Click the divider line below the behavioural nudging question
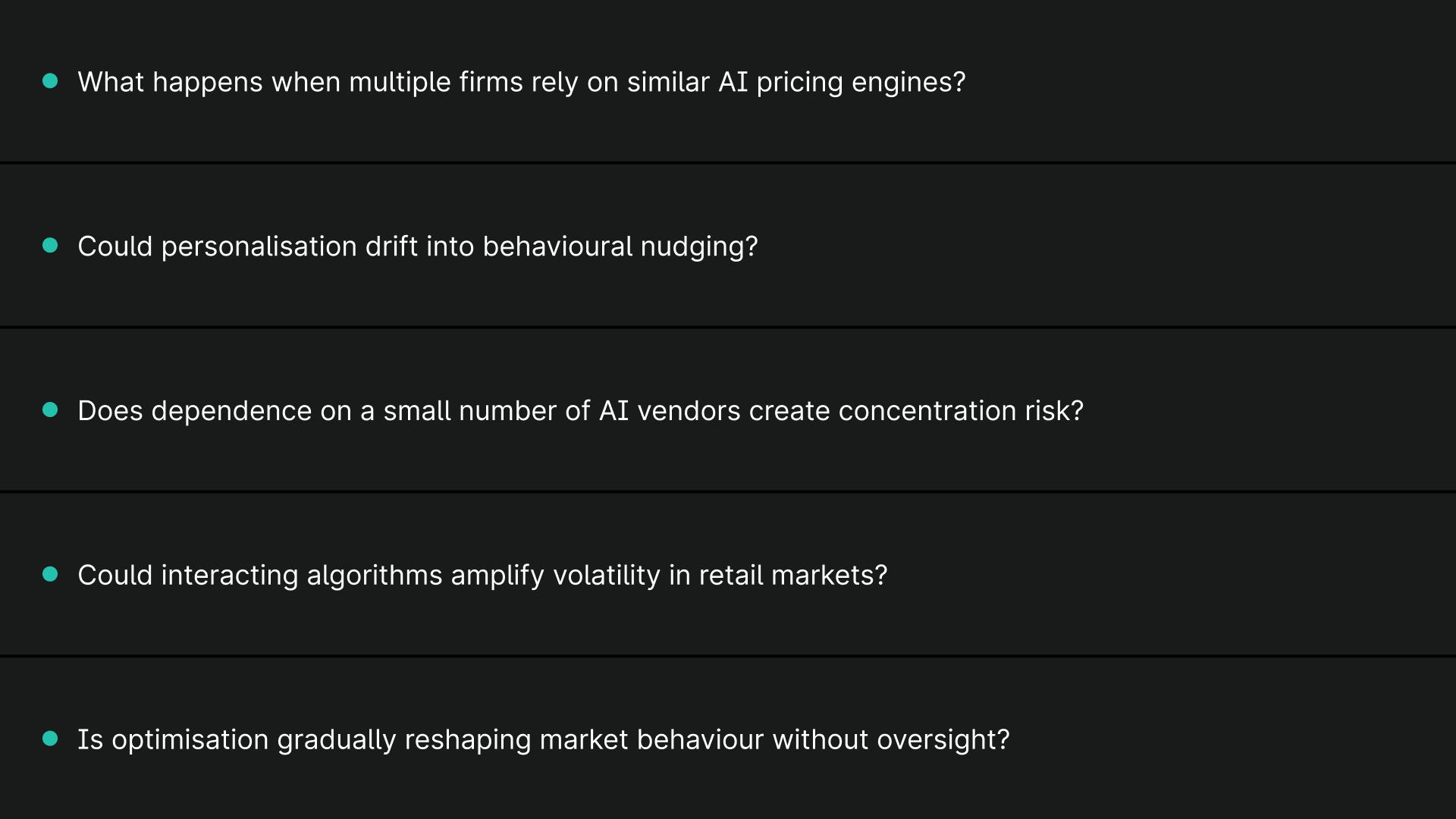This screenshot has width=1456, height=819. point(728,327)
